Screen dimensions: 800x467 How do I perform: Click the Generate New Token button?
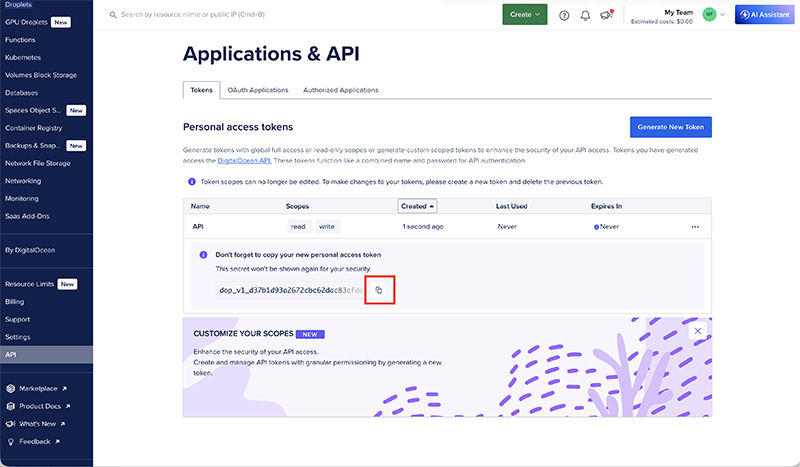[670, 127]
